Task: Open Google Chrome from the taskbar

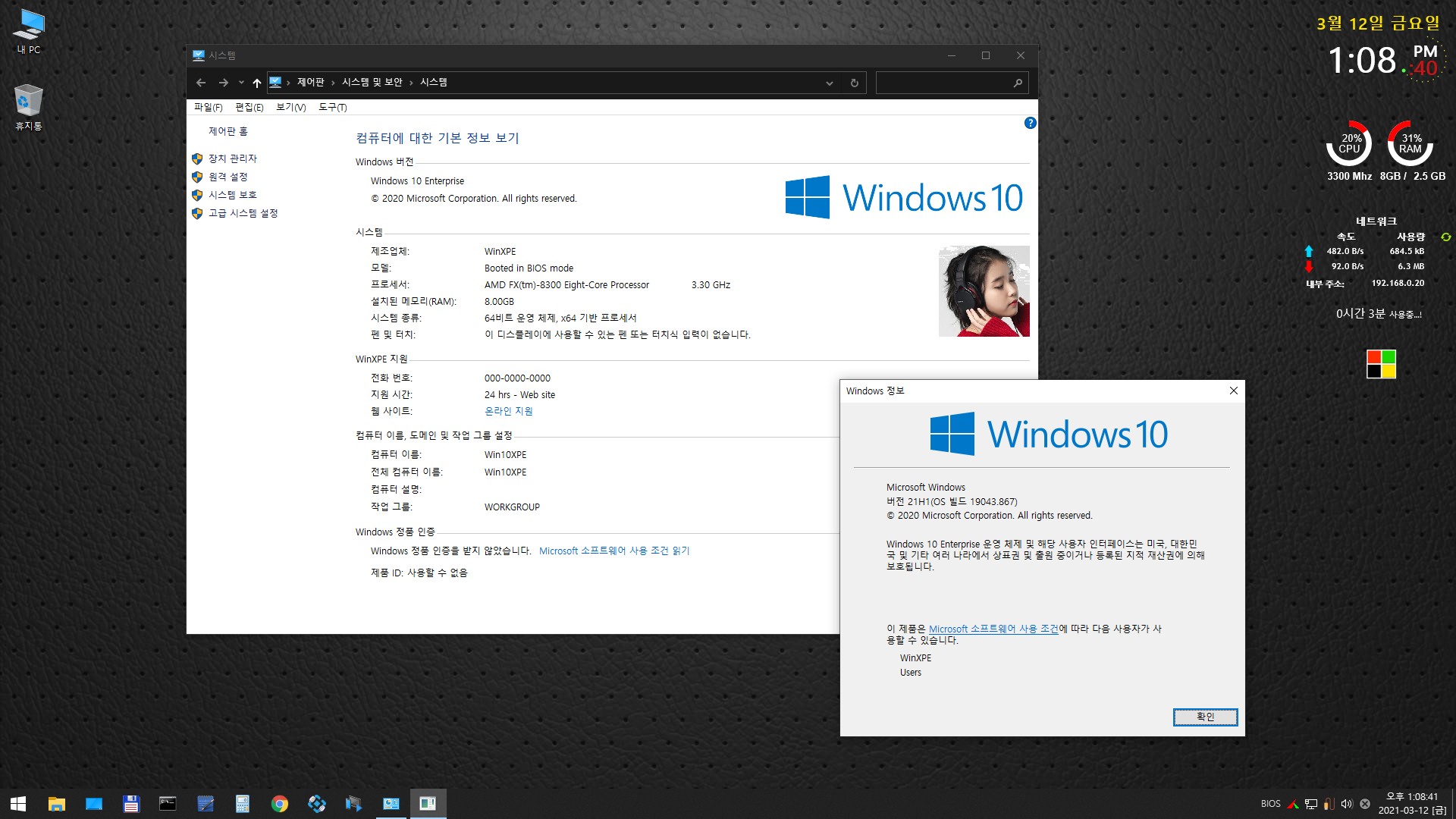Action: coord(280,804)
